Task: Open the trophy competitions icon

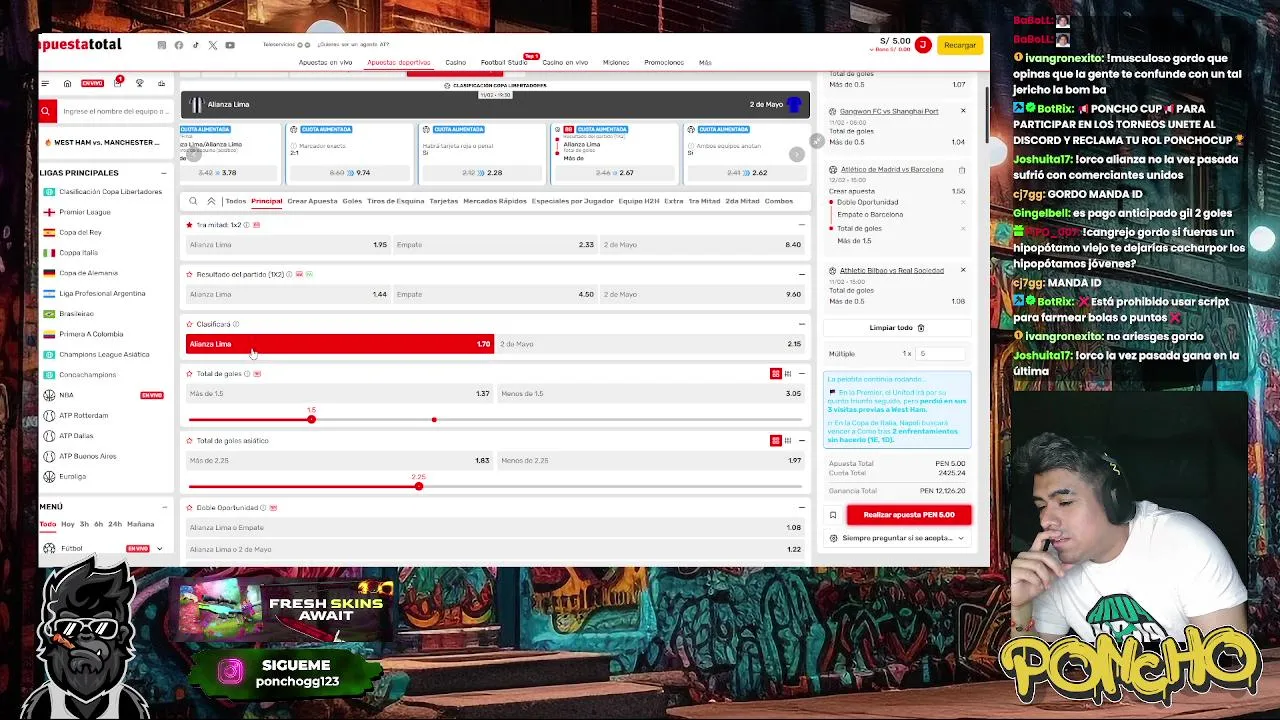Action: 139,84
